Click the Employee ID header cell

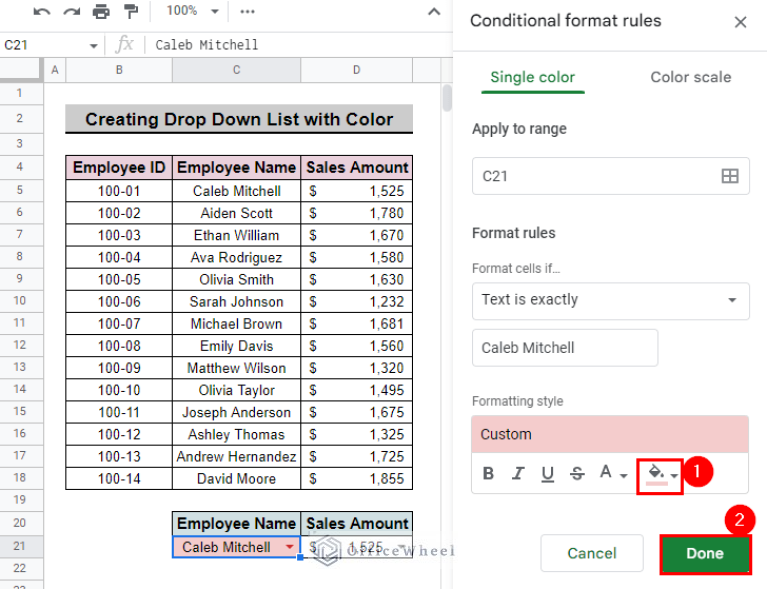click(x=119, y=167)
